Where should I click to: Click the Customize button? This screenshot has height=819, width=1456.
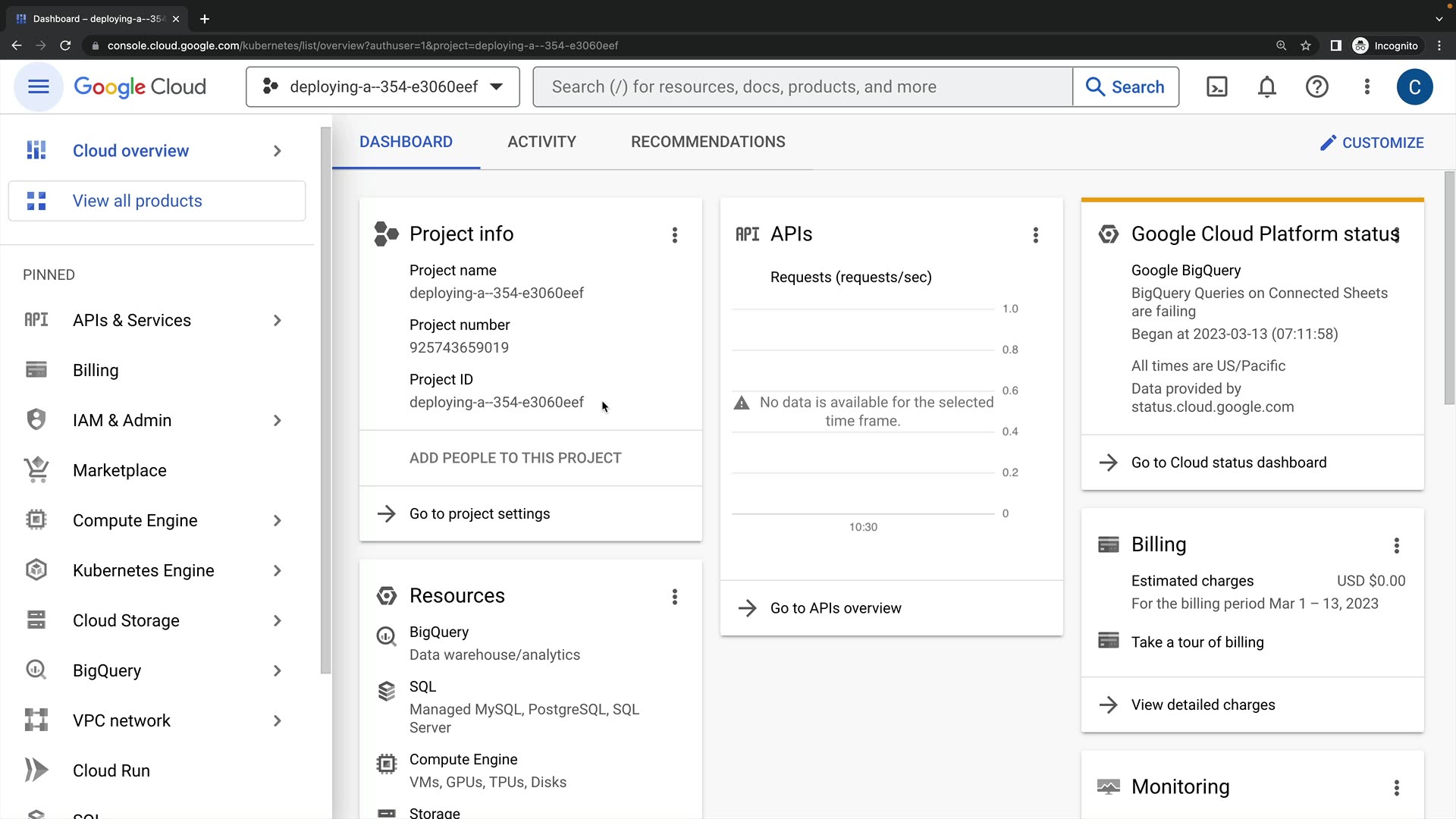1372,143
